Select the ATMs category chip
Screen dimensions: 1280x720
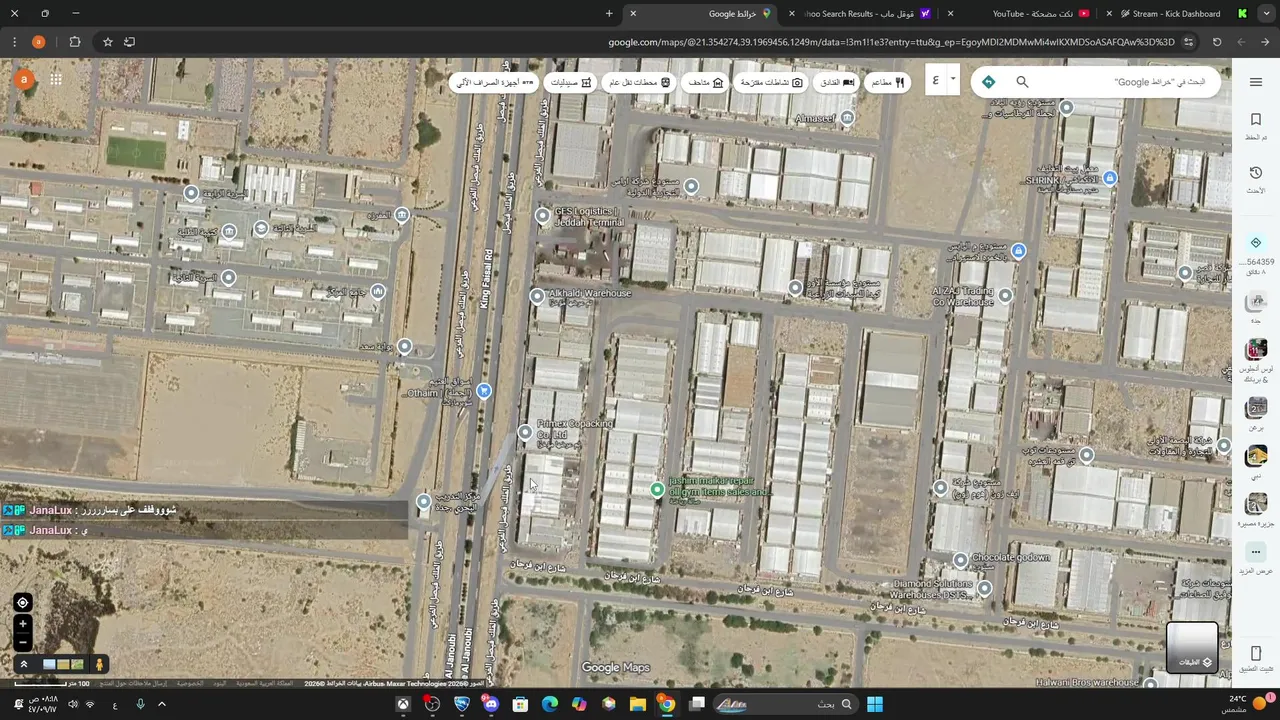[495, 82]
